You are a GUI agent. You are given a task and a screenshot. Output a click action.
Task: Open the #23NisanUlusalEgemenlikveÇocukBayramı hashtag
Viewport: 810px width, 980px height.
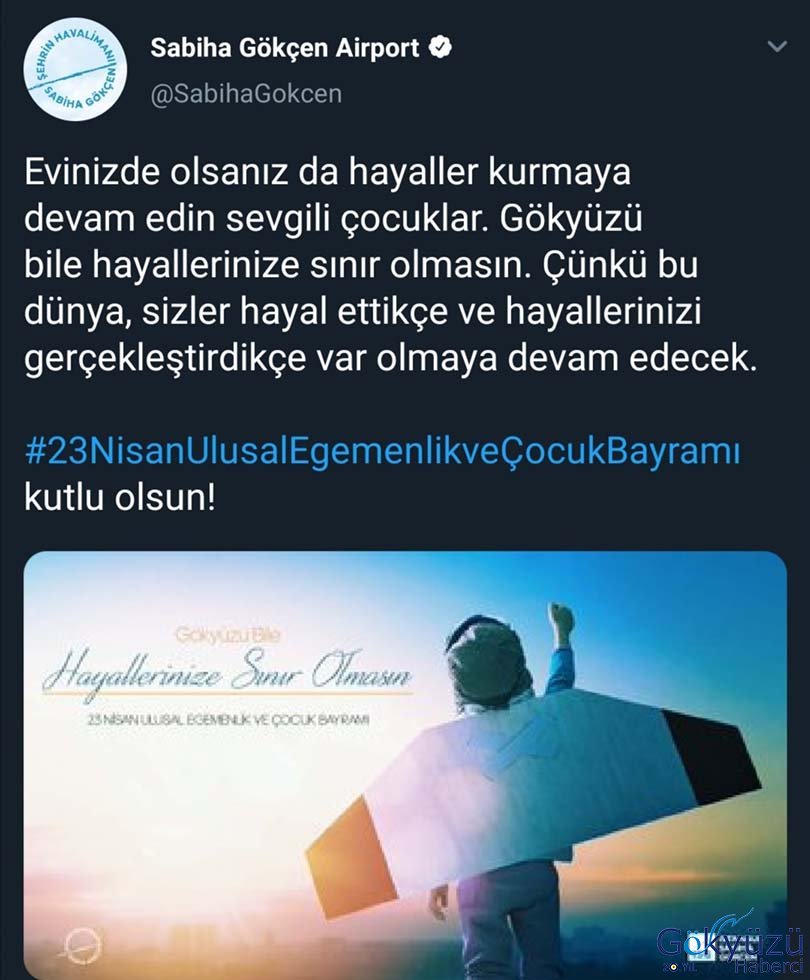[382, 451]
